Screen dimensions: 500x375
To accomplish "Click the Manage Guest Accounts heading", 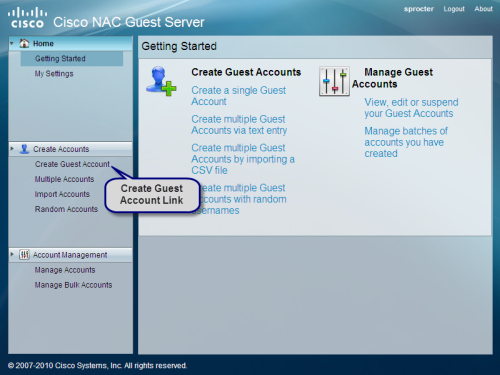I will pyautogui.click(x=393, y=78).
